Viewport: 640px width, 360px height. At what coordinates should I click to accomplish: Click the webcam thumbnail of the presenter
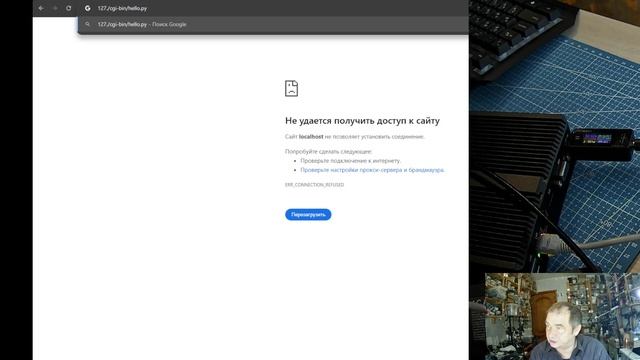[x=562, y=317]
